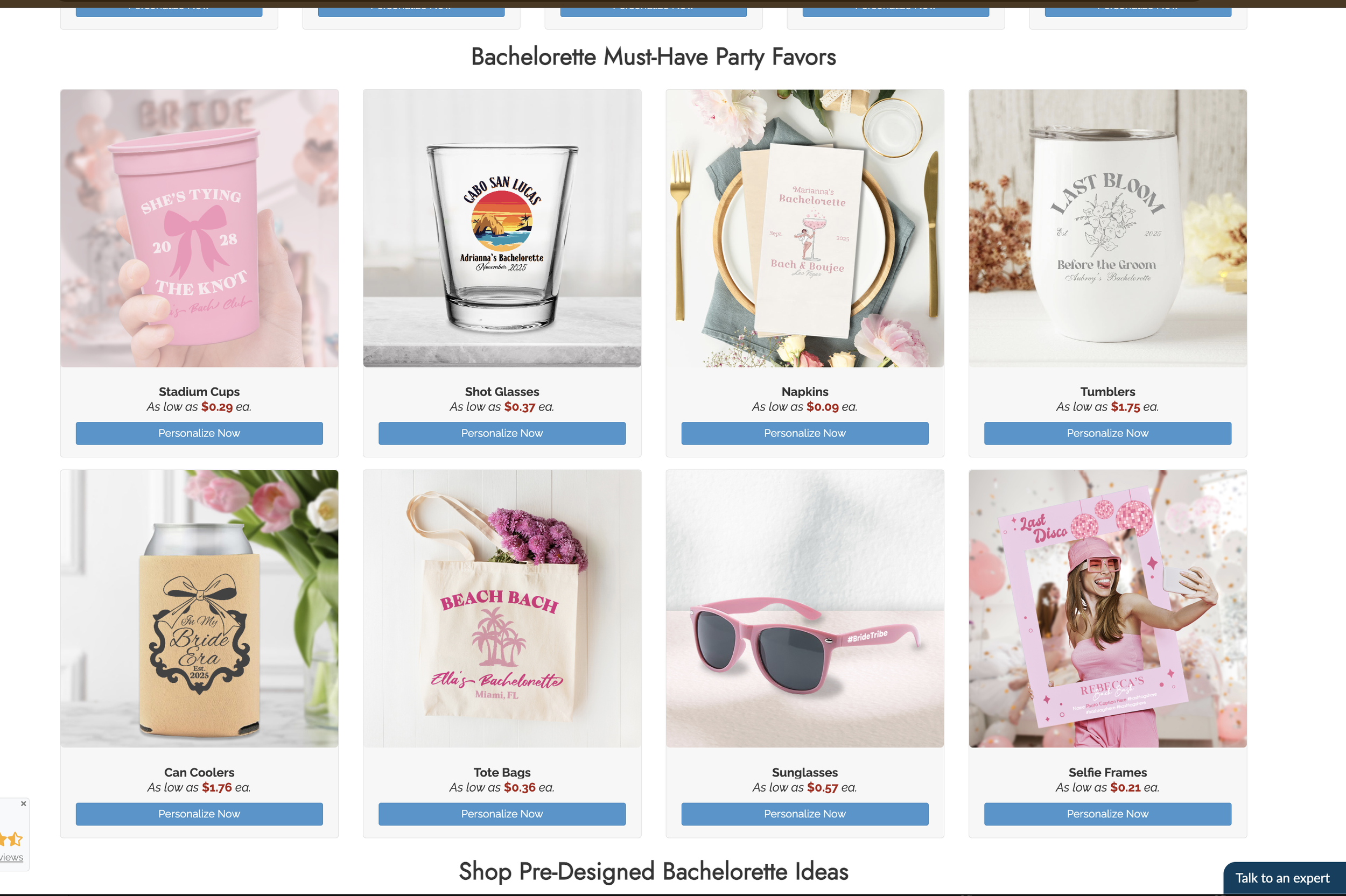This screenshot has height=896, width=1346.
Task: Select the pink sunglasses product image
Action: point(805,609)
